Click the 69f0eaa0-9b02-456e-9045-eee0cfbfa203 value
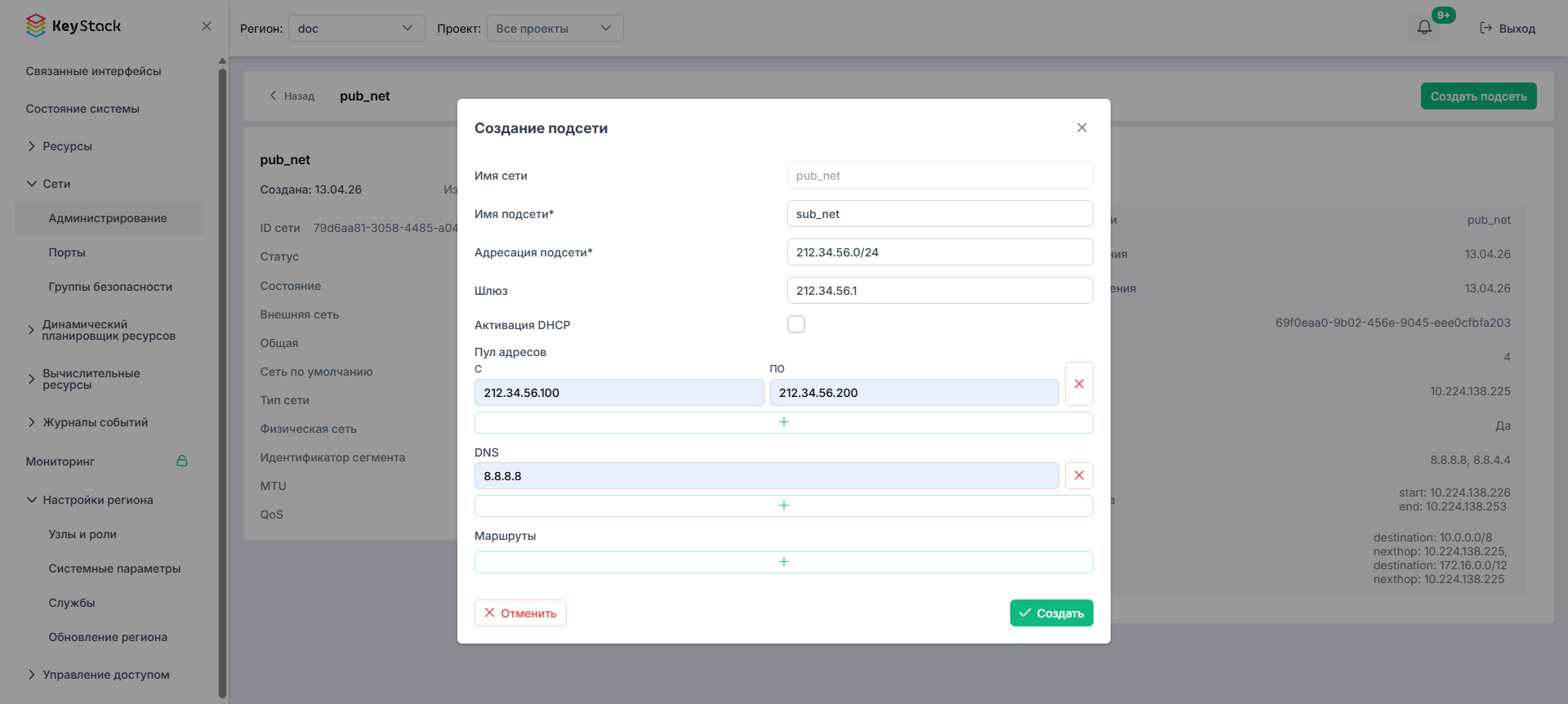This screenshot has width=1568, height=704. pyautogui.click(x=1393, y=323)
